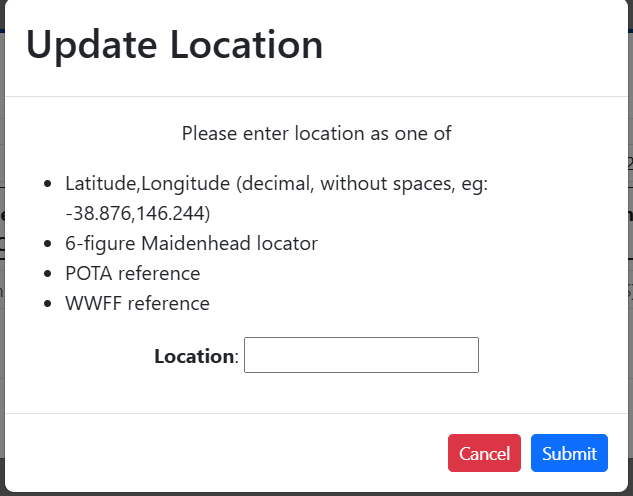
Task: Select the 6-figure Maidenhead locator item
Action: point(191,244)
